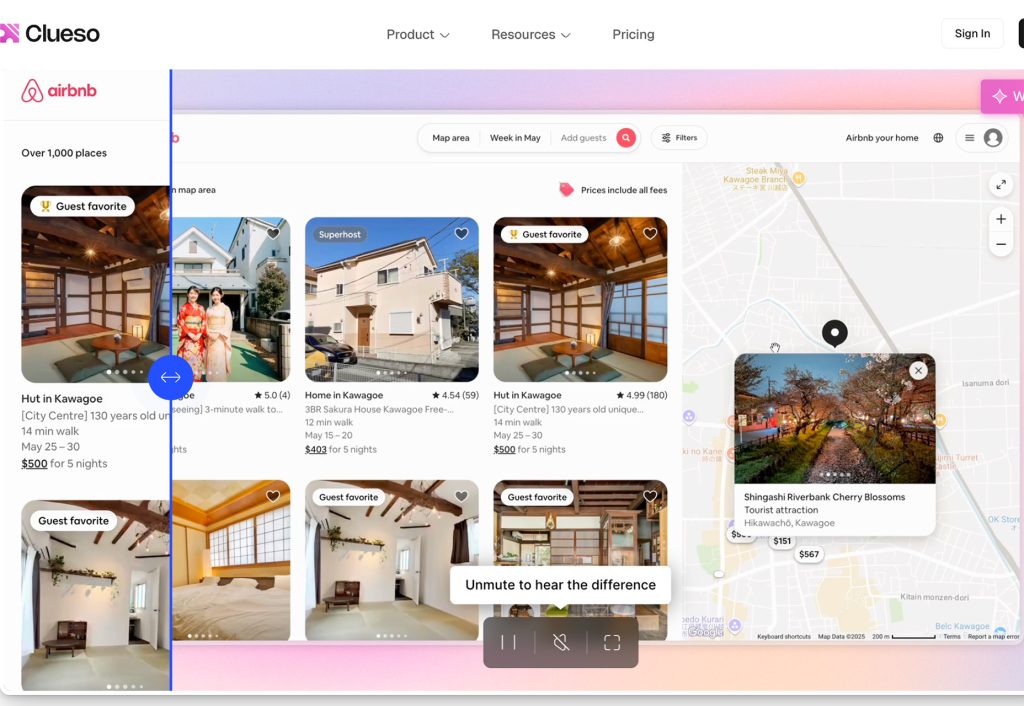This screenshot has width=1024, height=706.
Task: Unmute the video audio
Action: 561,643
